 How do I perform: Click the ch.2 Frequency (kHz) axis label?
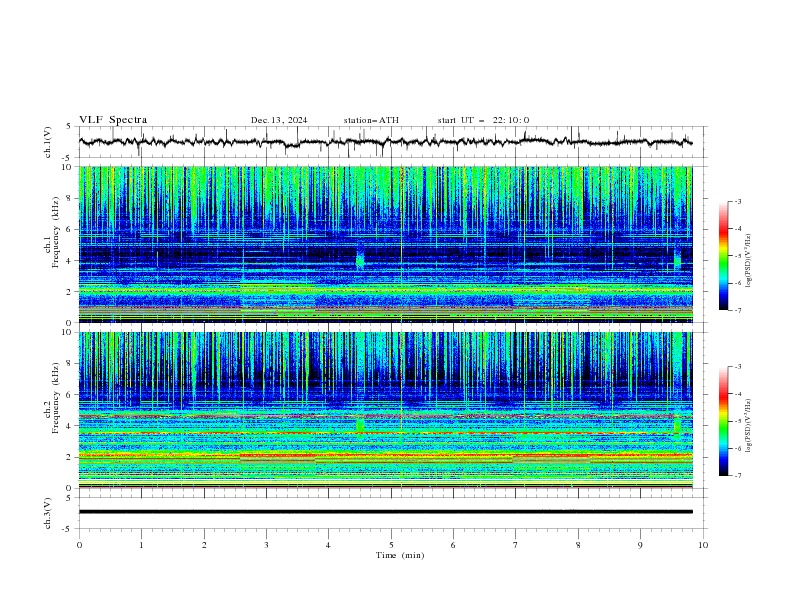click(x=51, y=398)
